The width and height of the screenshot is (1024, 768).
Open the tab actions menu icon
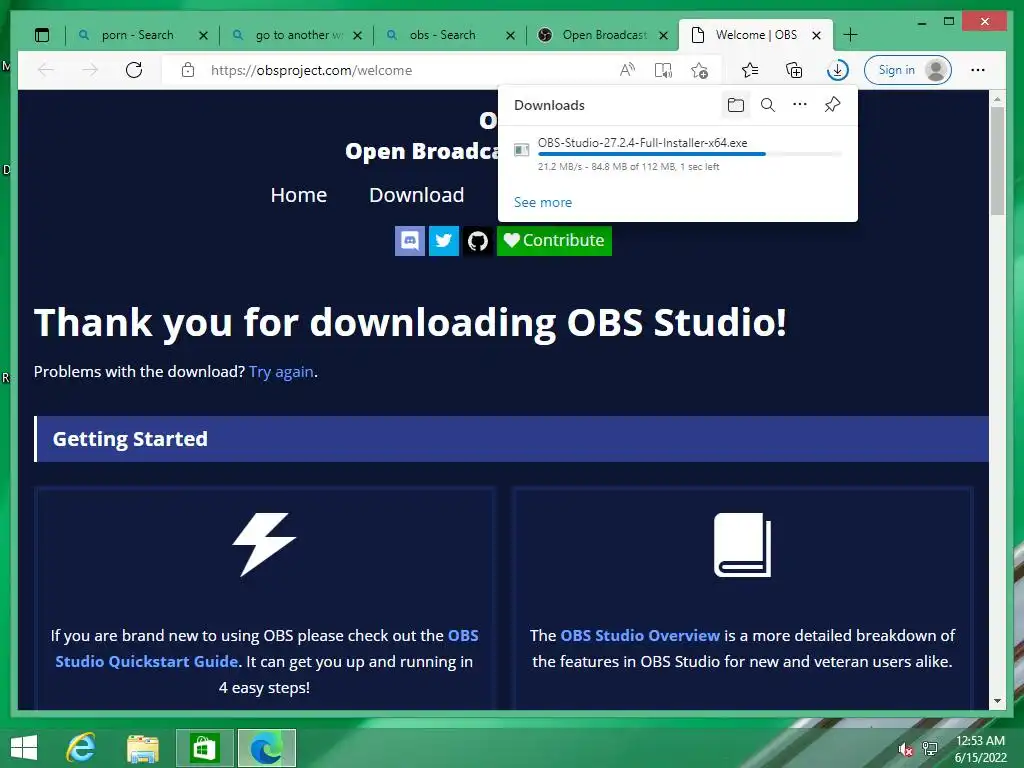click(x=42, y=35)
